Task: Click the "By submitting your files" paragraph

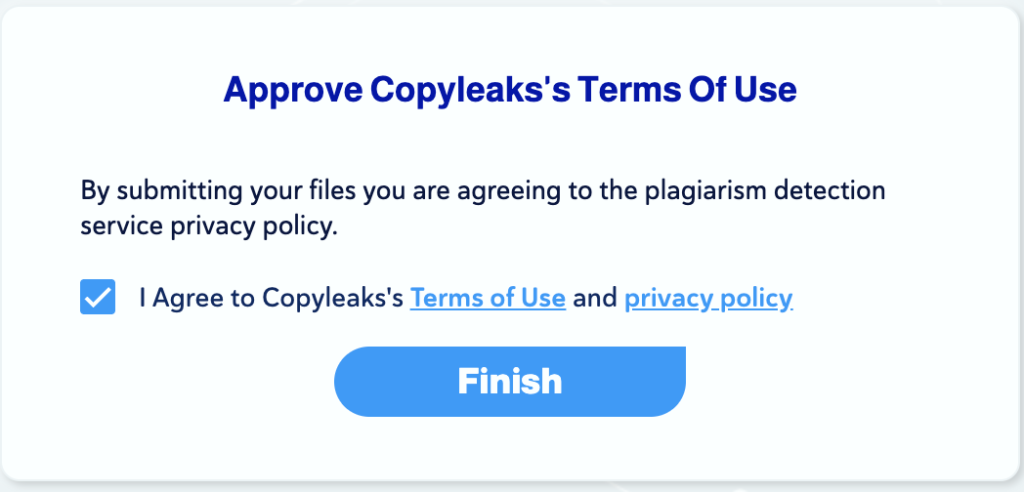Action: tap(483, 190)
